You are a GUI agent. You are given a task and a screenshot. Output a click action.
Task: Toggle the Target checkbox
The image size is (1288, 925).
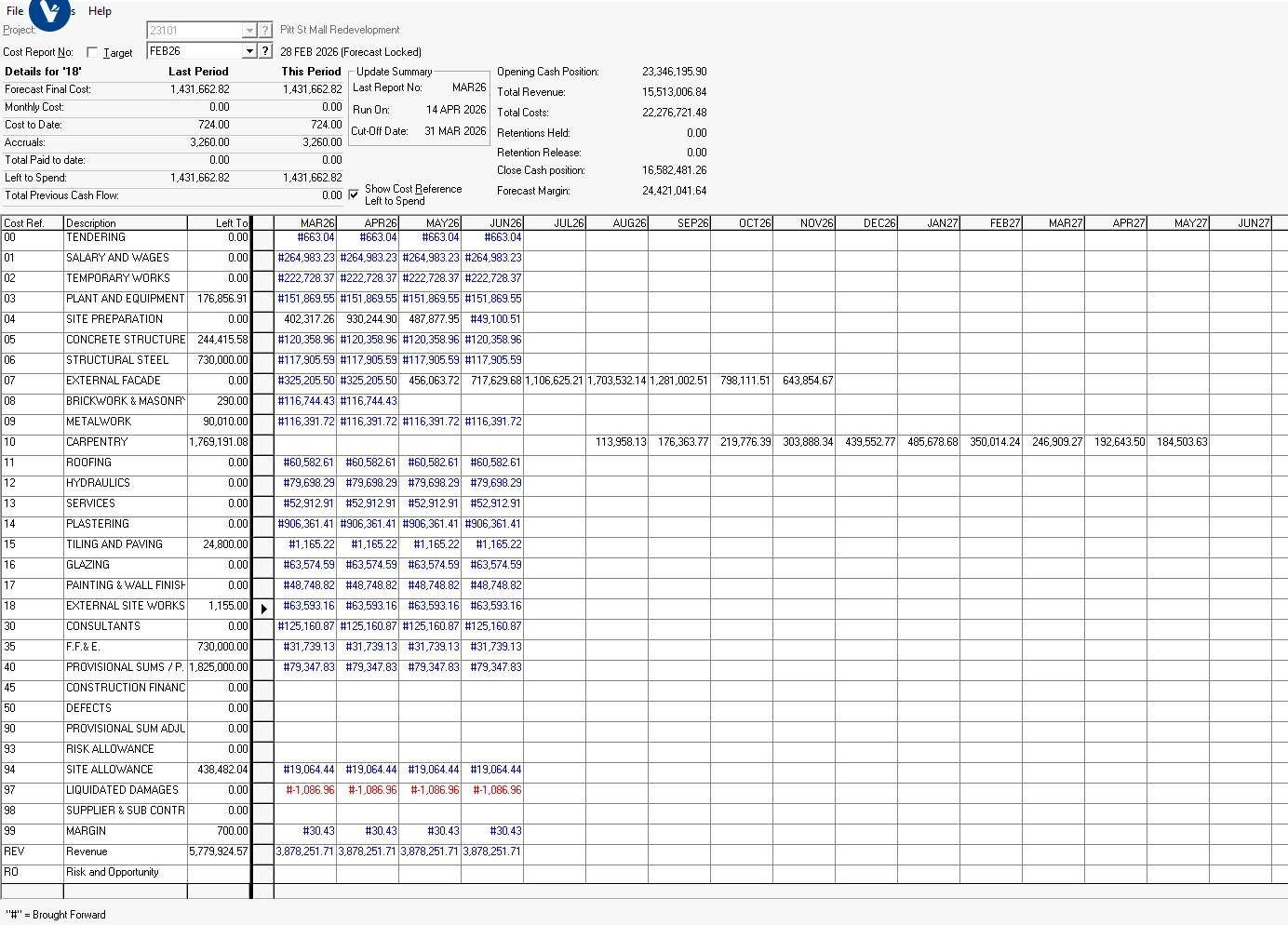tap(92, 52)
